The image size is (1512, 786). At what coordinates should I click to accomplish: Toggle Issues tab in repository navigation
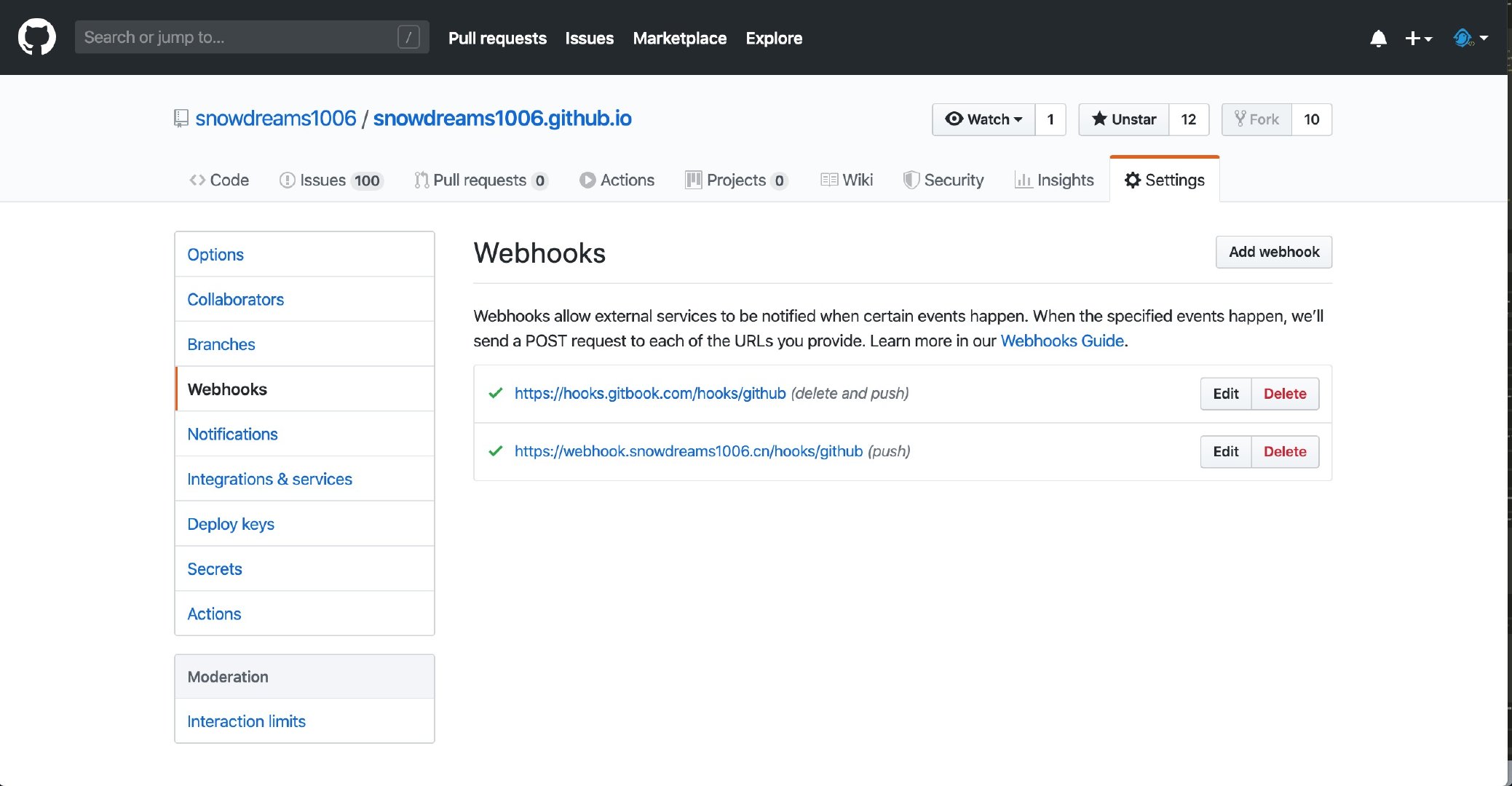click(330, 180)
